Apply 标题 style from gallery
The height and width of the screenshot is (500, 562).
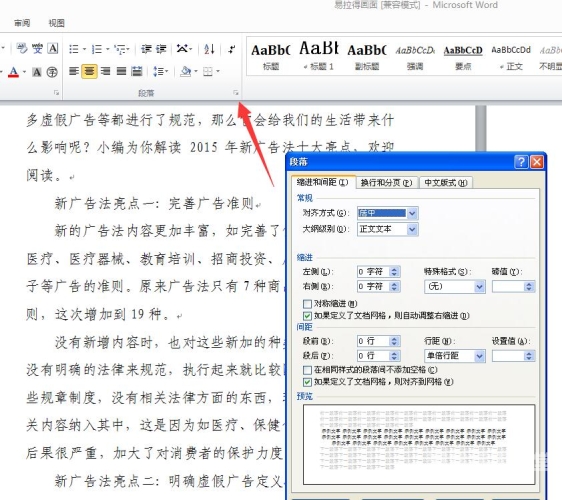point(271,56)
